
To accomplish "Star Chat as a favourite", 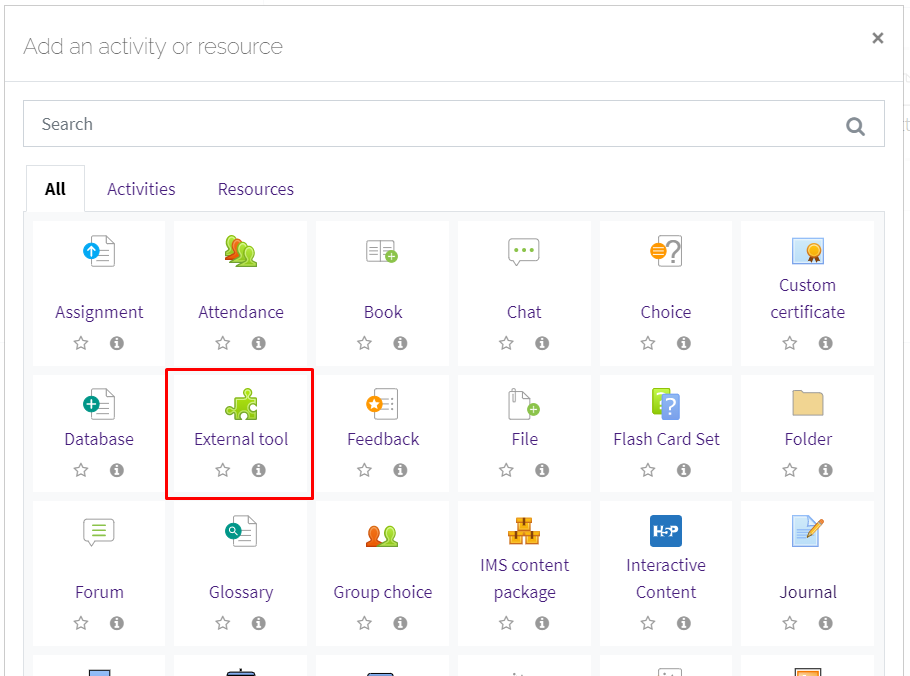I will 506,343.
